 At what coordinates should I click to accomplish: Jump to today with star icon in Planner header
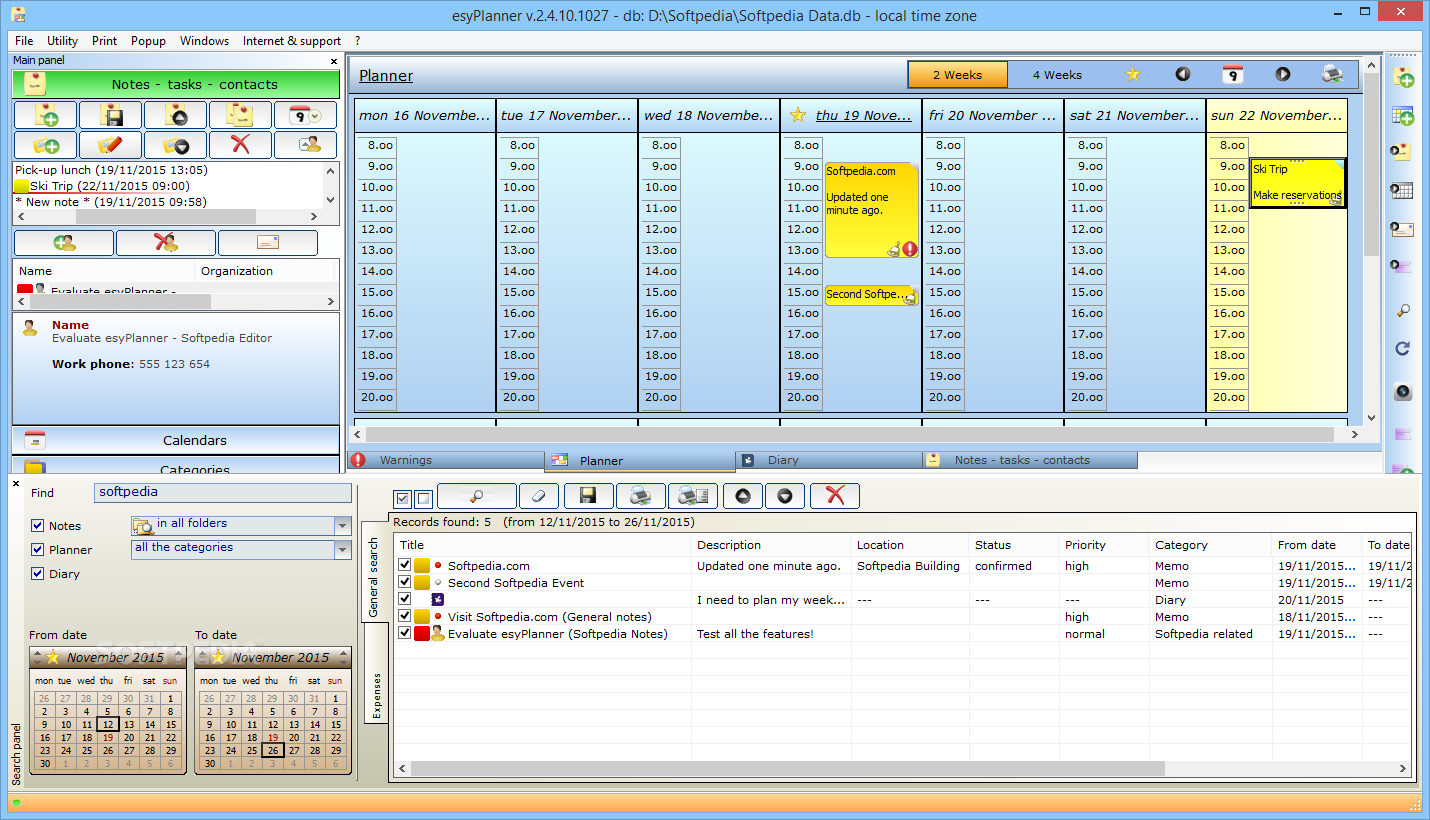pos(1133,74)
